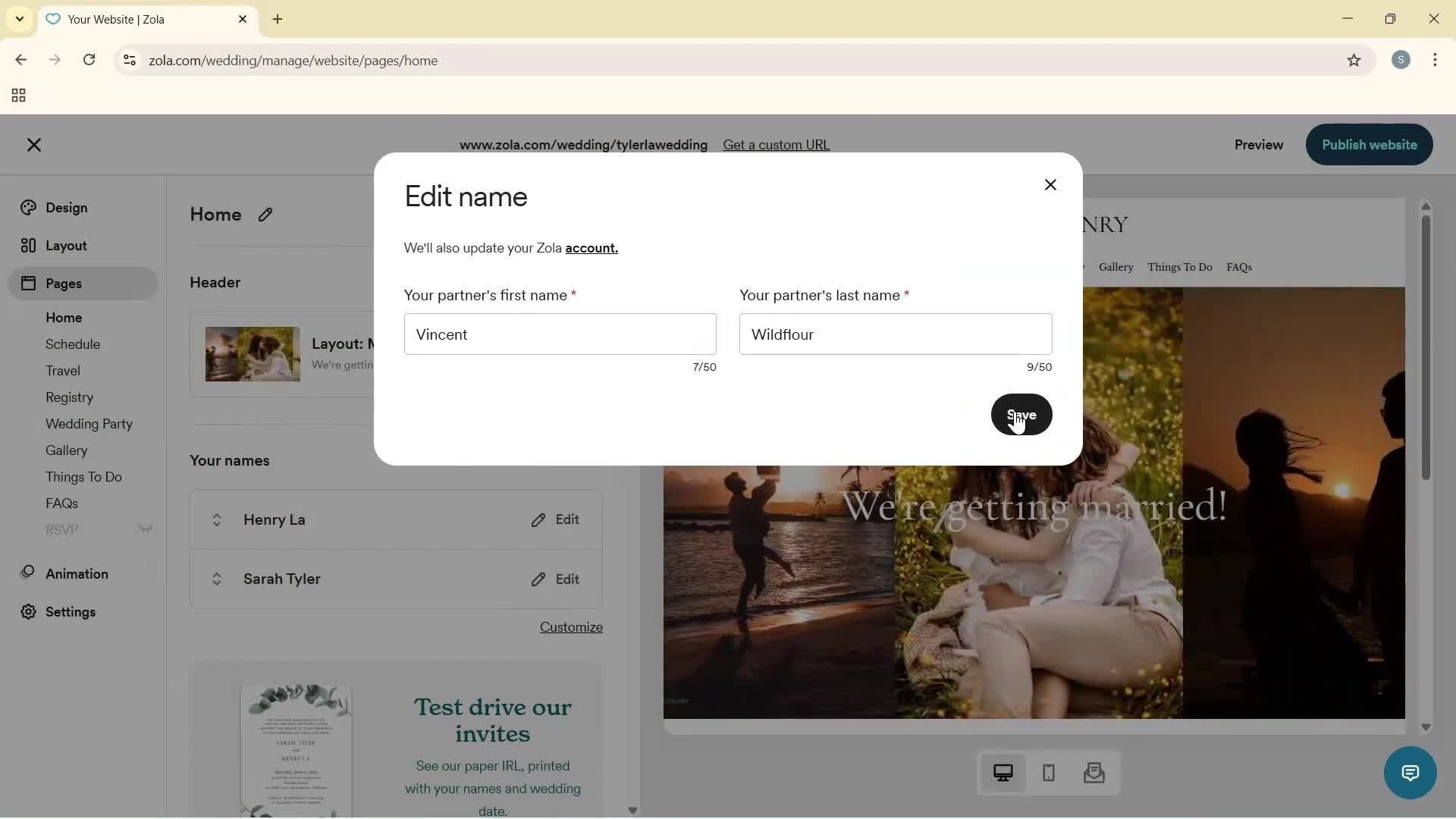This screenshot has width=1456, height=819.
Task: Open Chrome's three-dot menu
Action: (x=1436, y=60)
